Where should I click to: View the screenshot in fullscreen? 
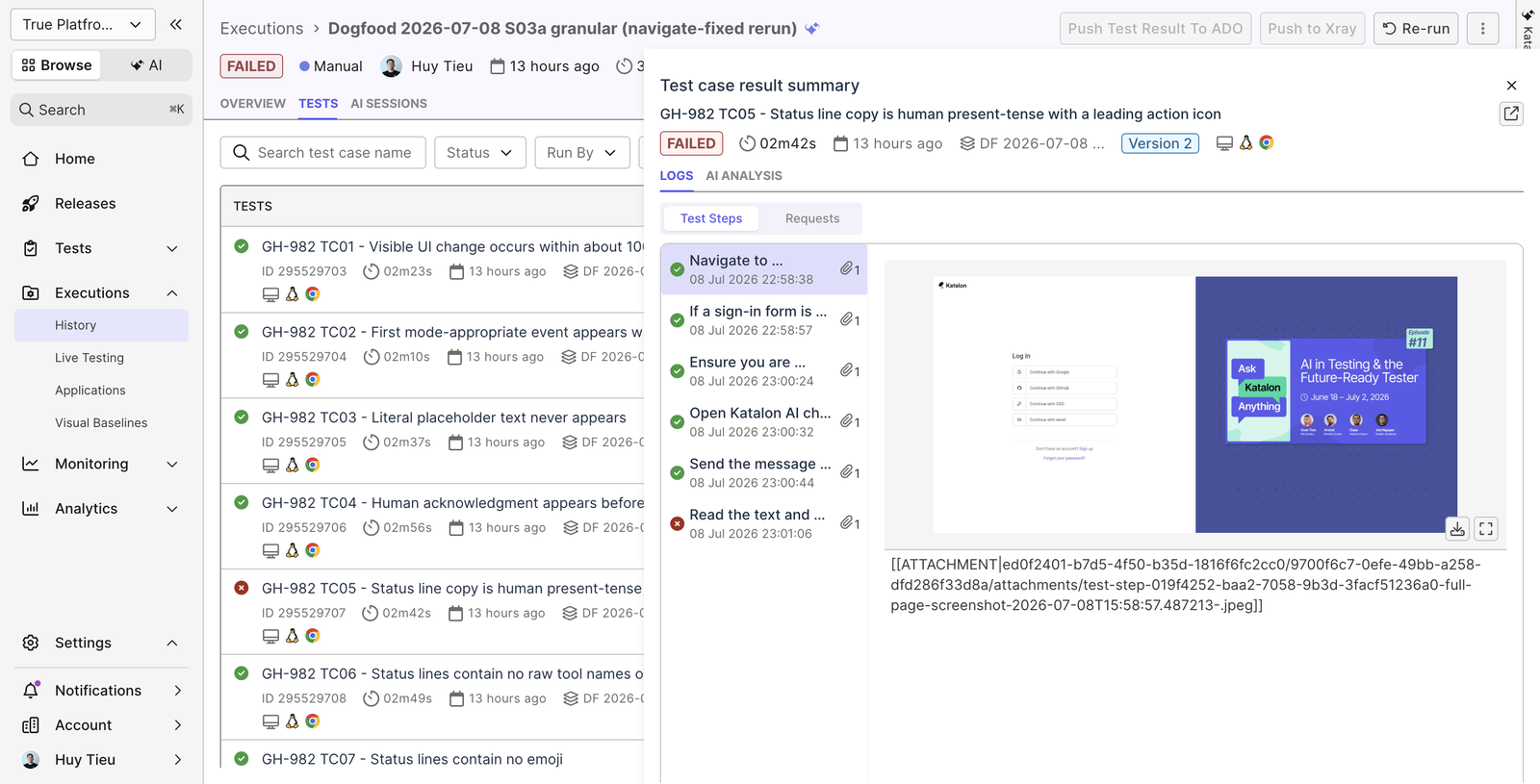click(1486, 529)
